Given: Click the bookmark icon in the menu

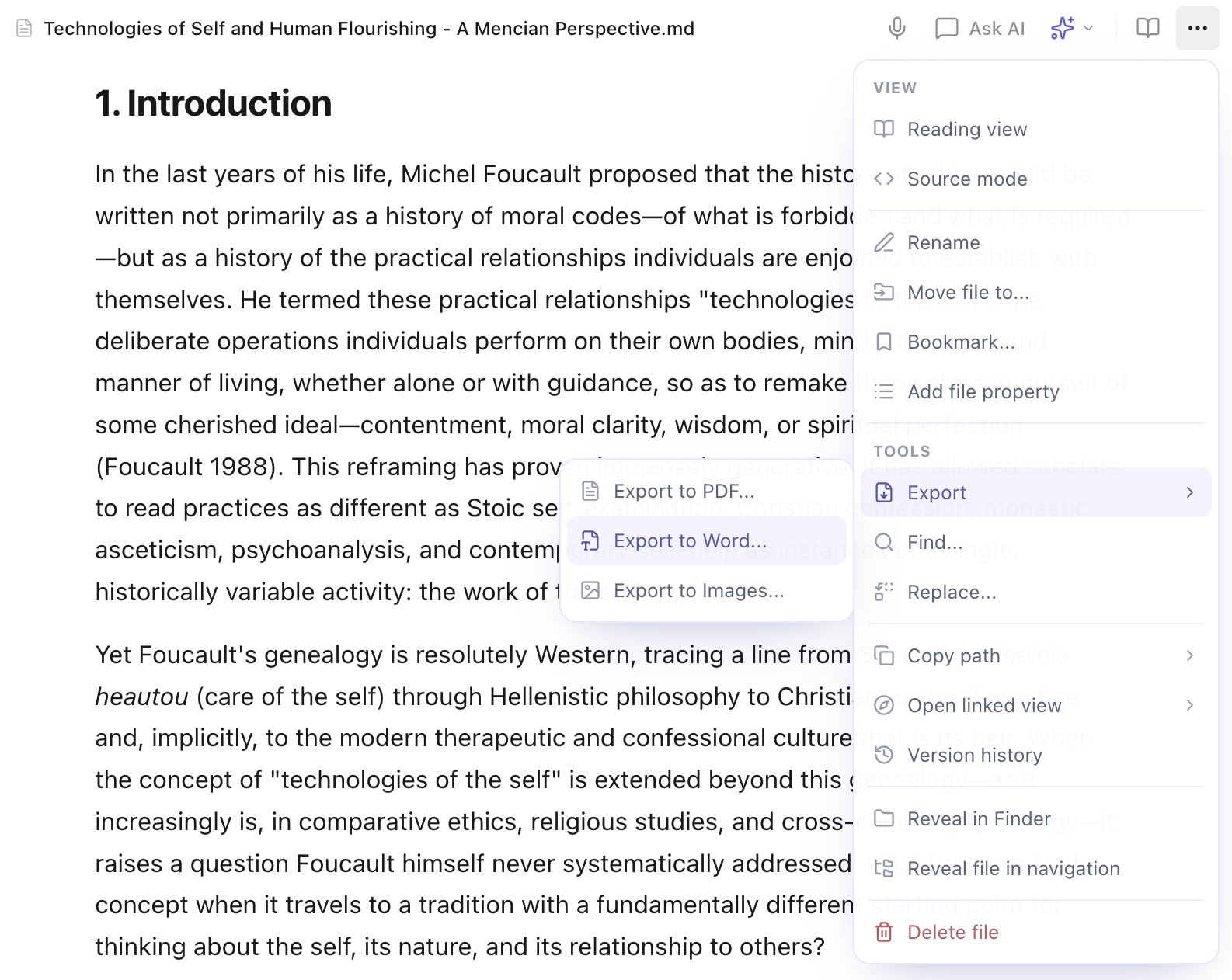Looking at the screenshot, I should tap(884, 342).
